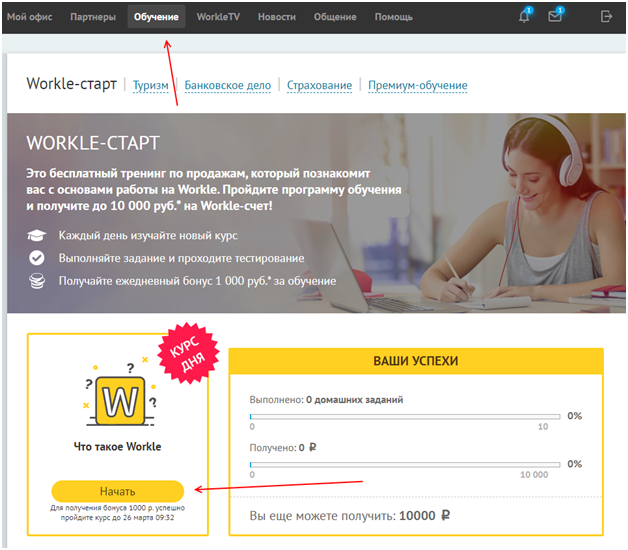
Task: Click "Выполнено: 0 домашних заданий" text
Action: pyautogui.click(x=326, y=400)
